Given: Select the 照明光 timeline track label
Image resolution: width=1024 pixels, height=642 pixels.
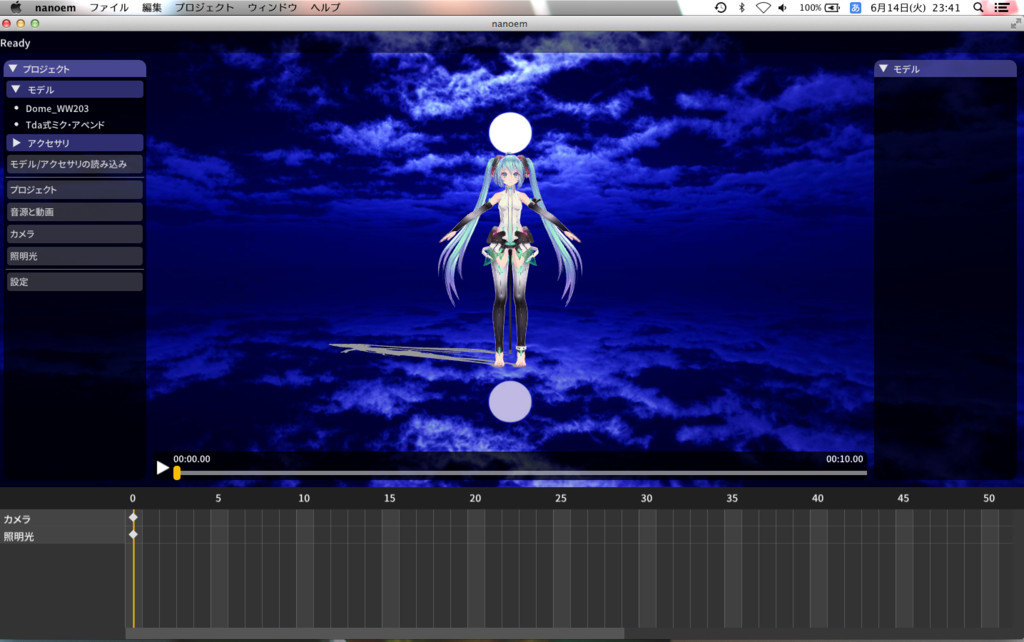Looking at the screenshot, I should coord(18,537).
